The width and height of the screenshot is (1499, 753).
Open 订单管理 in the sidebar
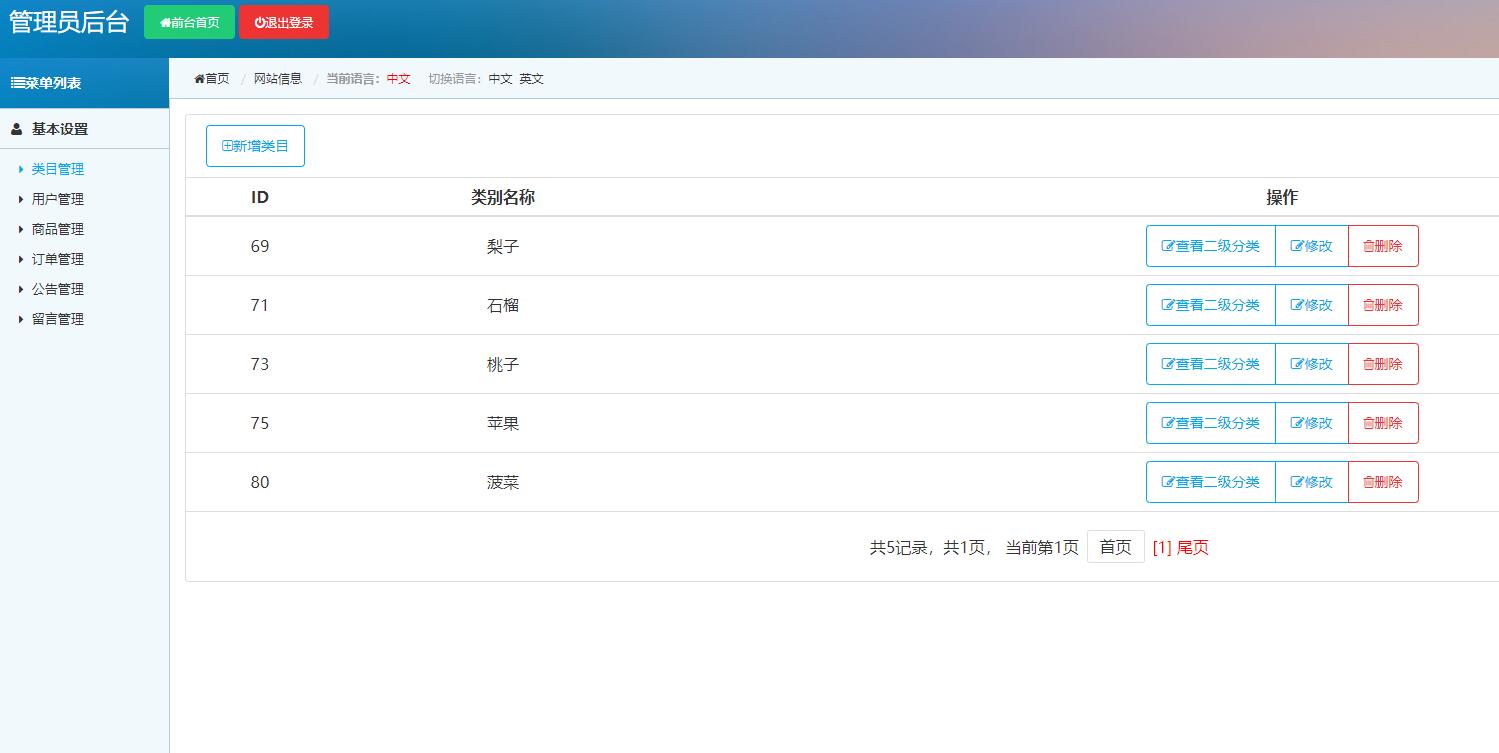click(58, 259)
